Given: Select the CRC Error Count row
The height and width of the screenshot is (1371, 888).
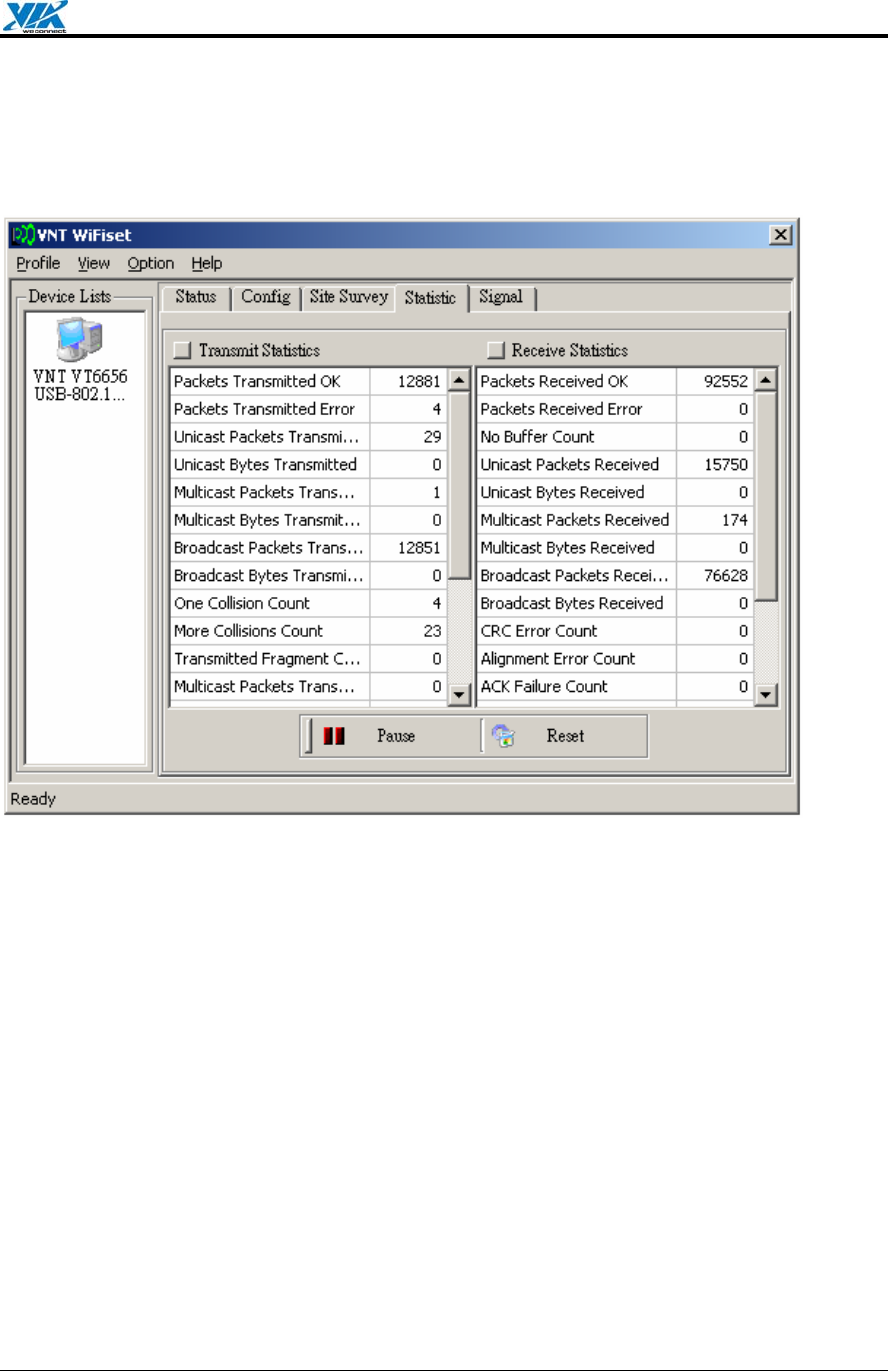Looking at the screenshot, I should [x=616, y=631].
